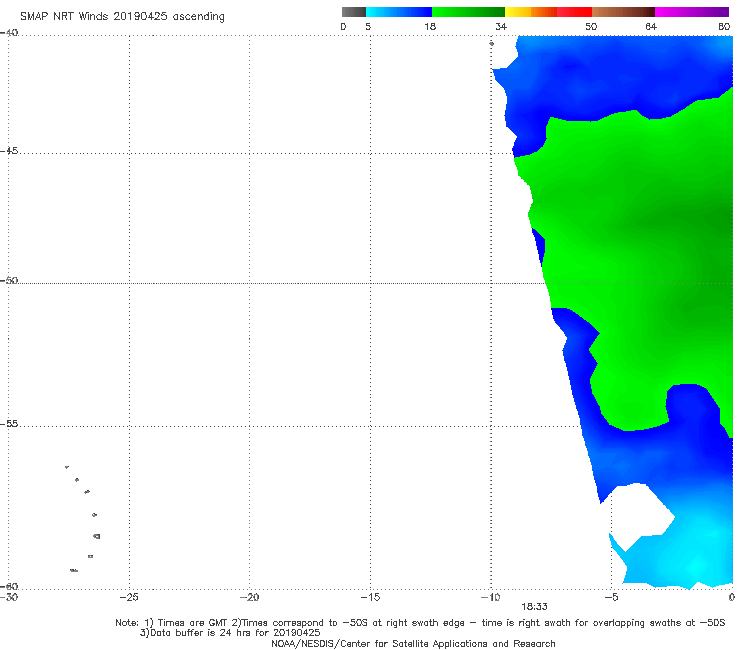The height and width of the screenshot is (650, 740).
Task: Click the NOAA/NESDIS credit line
Action: click(x=413, y=643)
